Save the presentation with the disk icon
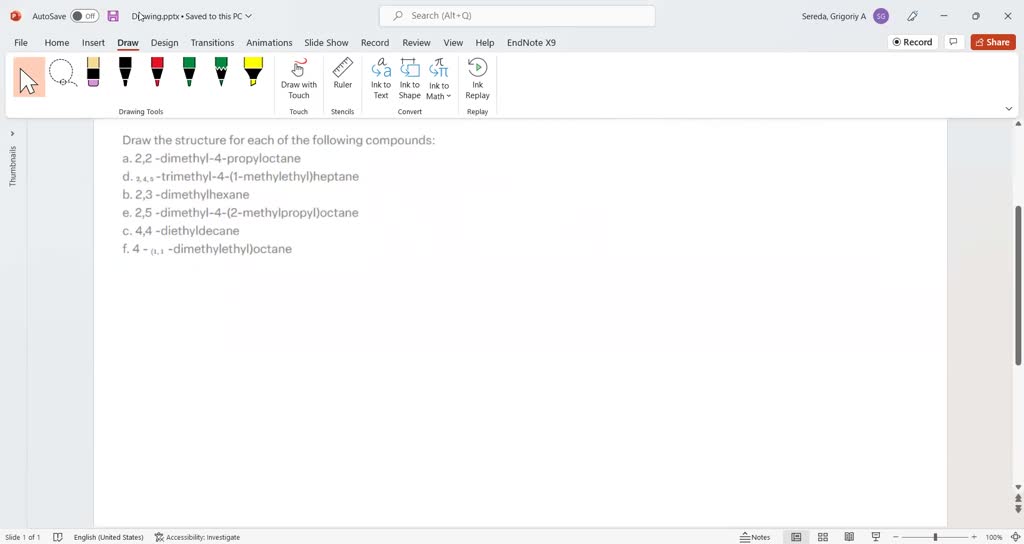This screenshot has width=1024, height=544. click(113, 16)
